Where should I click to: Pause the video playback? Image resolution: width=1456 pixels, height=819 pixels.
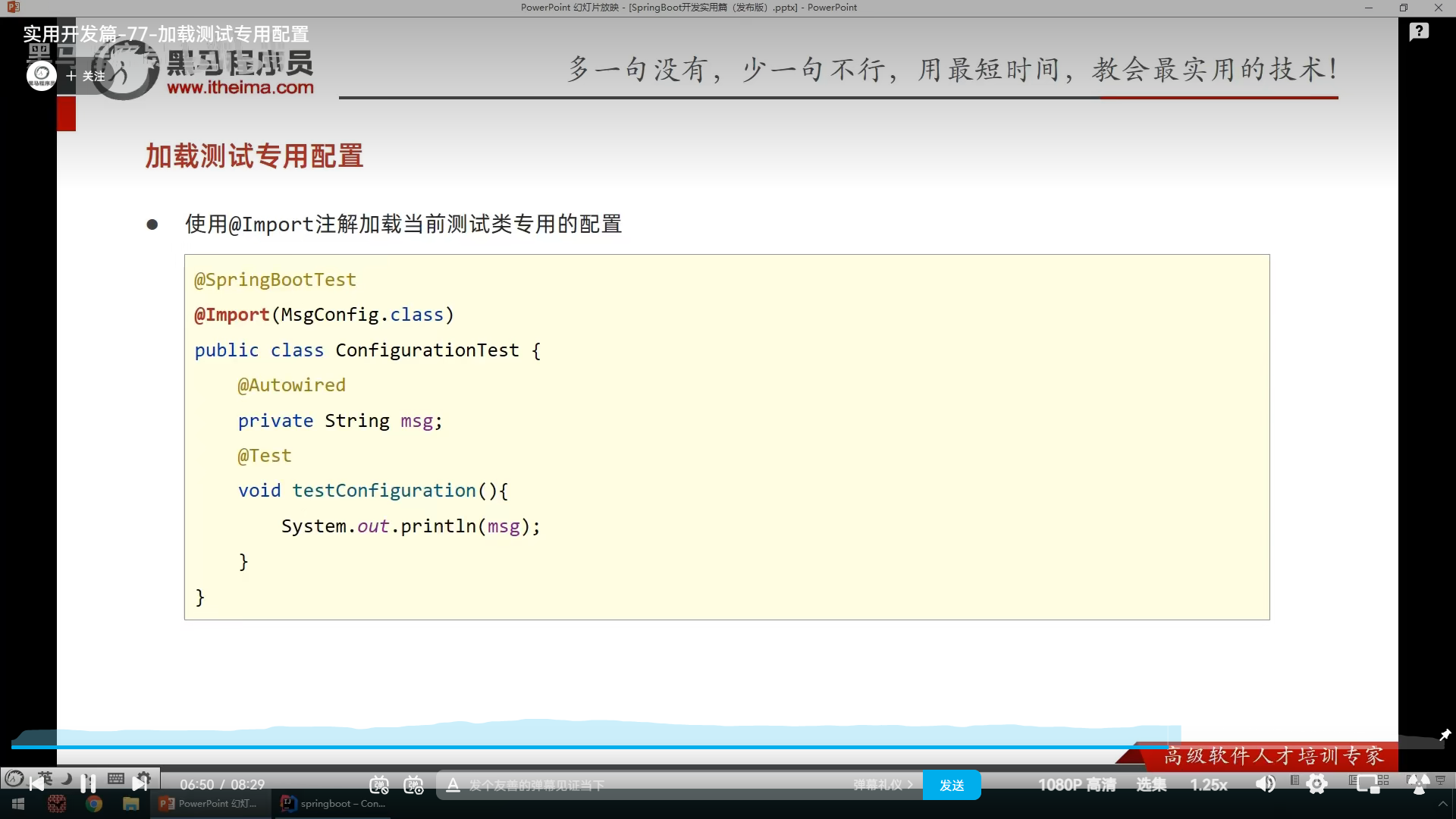tap(88, 783)
